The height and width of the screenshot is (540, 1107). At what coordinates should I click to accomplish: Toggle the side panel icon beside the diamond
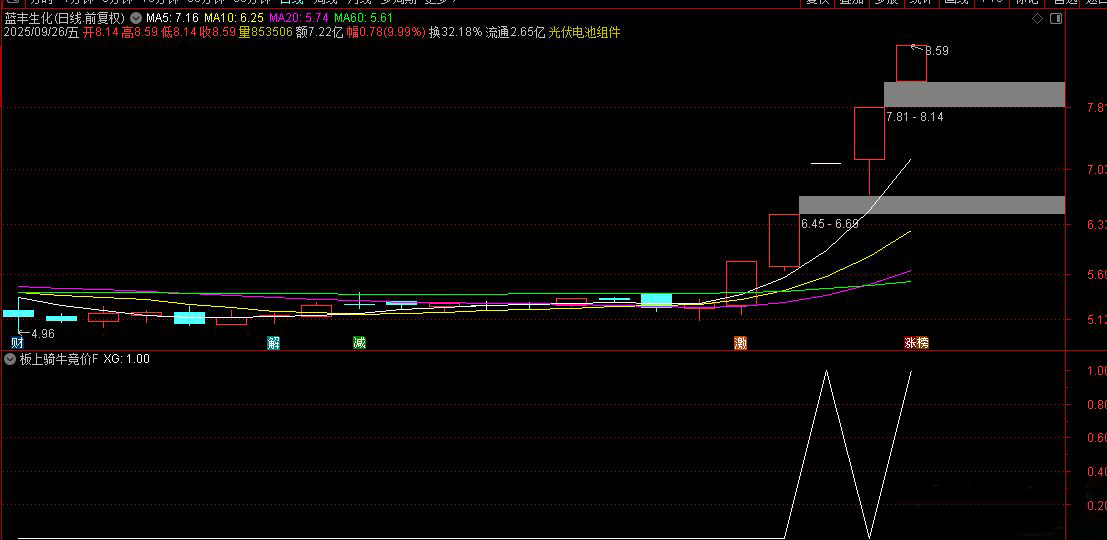pyautogui.click(x=1055, y=19)
